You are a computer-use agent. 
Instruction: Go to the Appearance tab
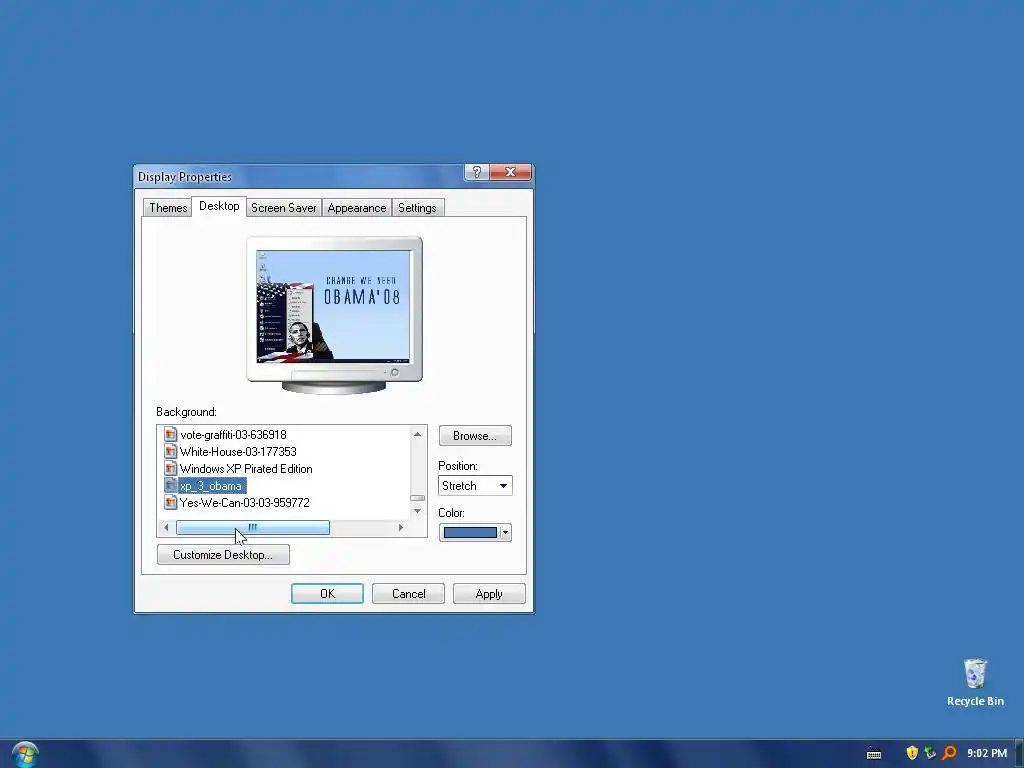click(x=357, y=208)
